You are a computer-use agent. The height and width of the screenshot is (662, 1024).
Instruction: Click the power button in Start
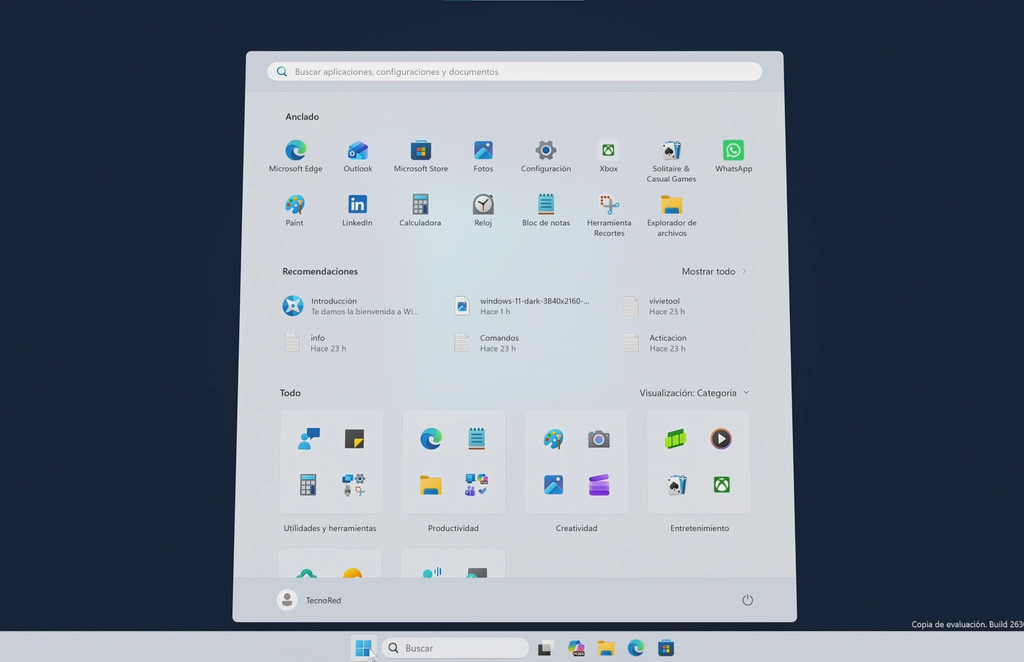tap(748, 600)
